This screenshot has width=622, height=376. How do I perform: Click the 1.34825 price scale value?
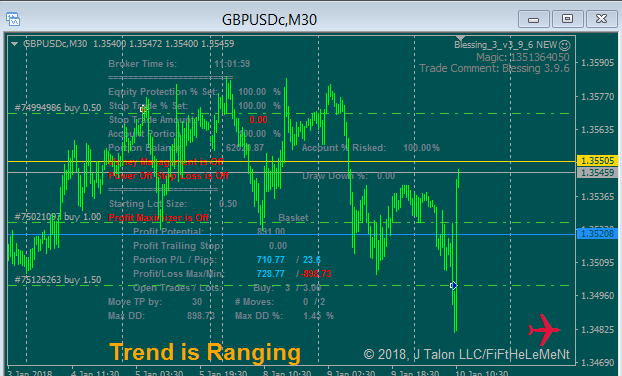(597, 329)
